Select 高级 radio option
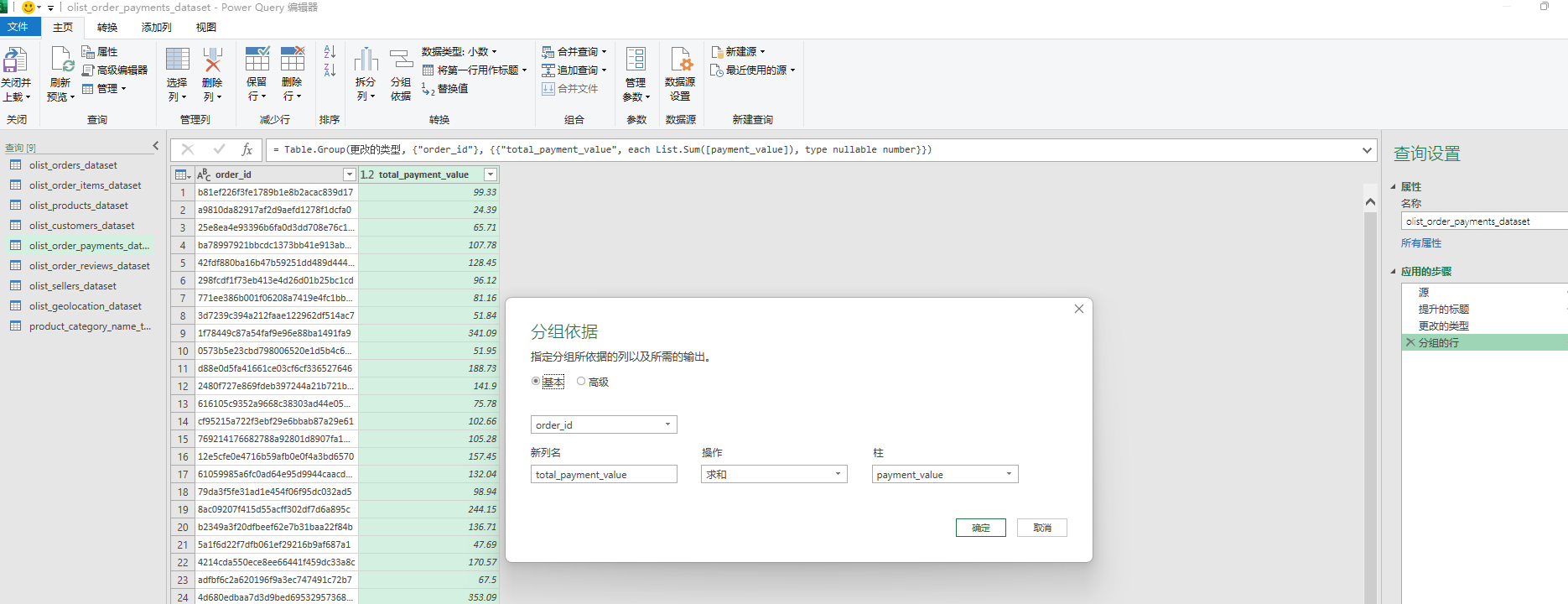 580,381
